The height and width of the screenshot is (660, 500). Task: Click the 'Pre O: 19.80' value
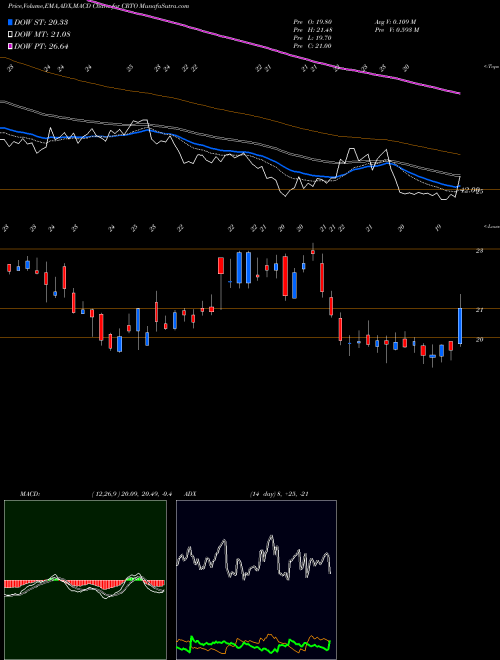pyautogui.click(x=312, y=22)
